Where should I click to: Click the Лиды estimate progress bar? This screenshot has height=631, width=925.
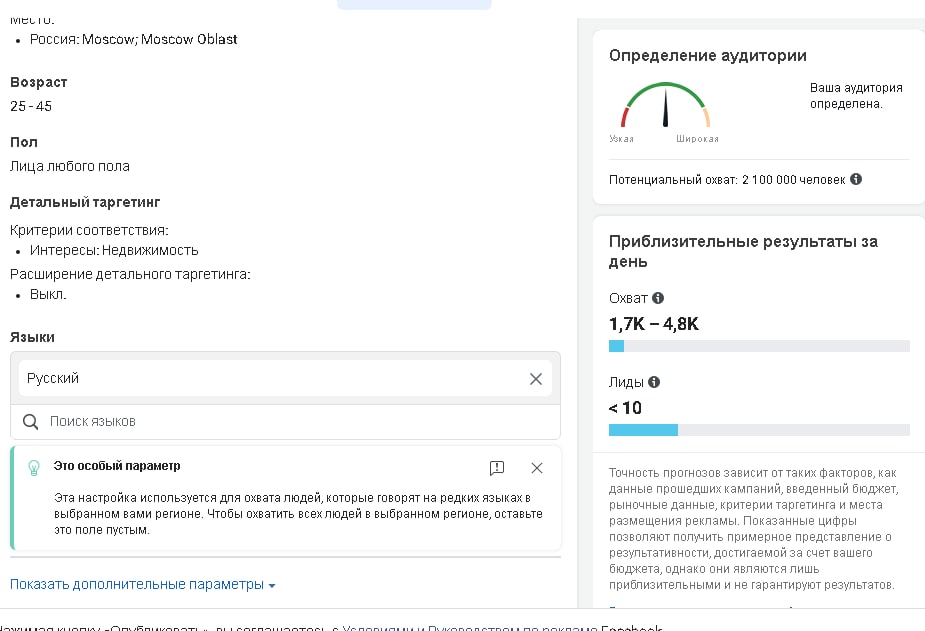click(759, 430)
